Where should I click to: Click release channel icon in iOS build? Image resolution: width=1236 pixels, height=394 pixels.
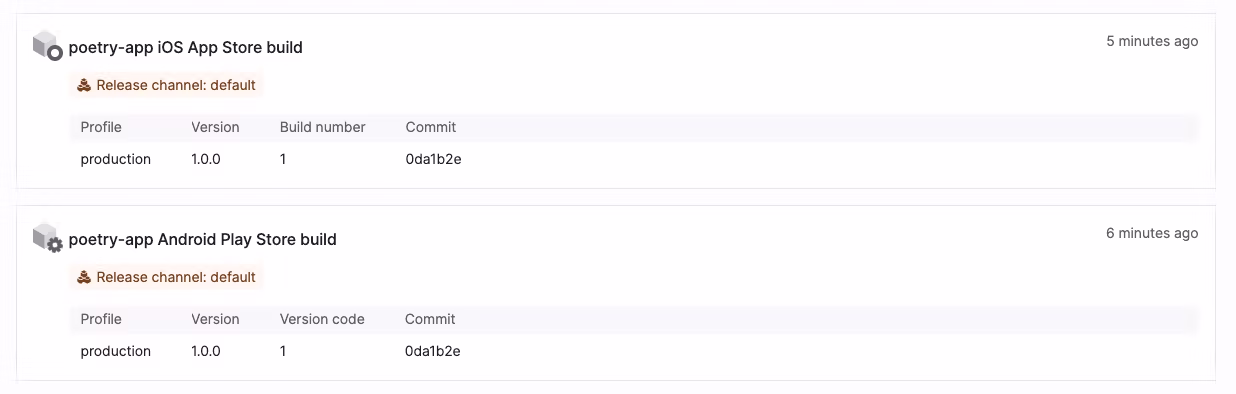(84, 85)
